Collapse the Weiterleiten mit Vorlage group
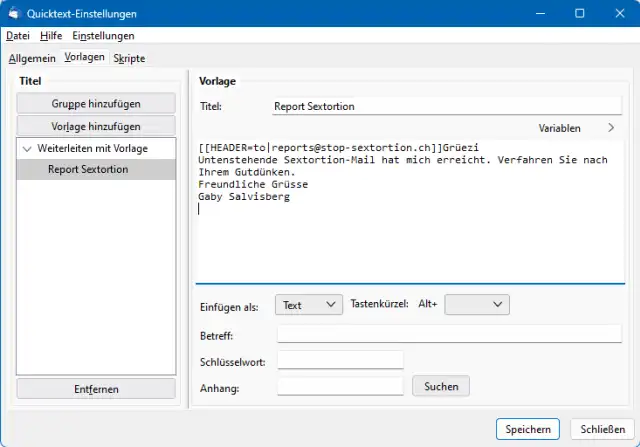The height and width of the screenshot is (447, 640). pos(28,149)
